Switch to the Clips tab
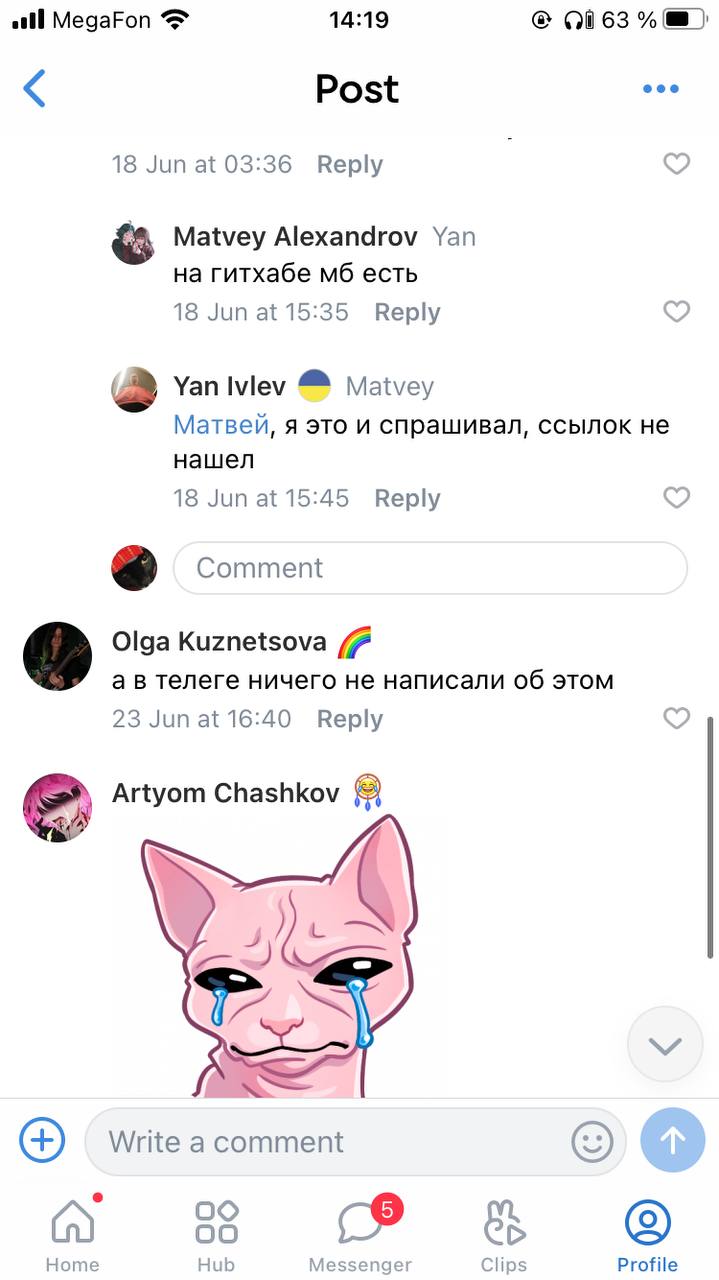The image size is (719, 1280). tap(504, 1236)
